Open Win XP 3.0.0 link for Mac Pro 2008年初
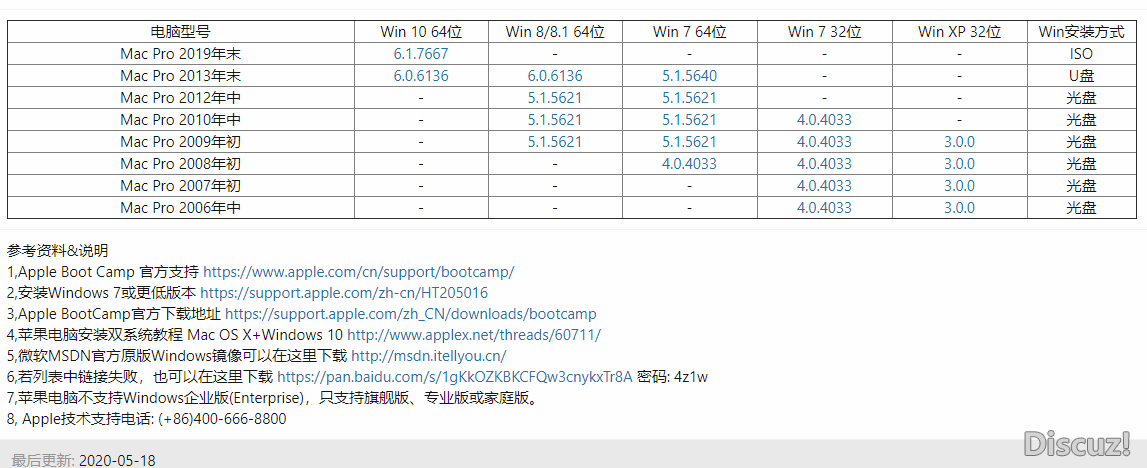Screen dimensions: 1147x468 959,164
